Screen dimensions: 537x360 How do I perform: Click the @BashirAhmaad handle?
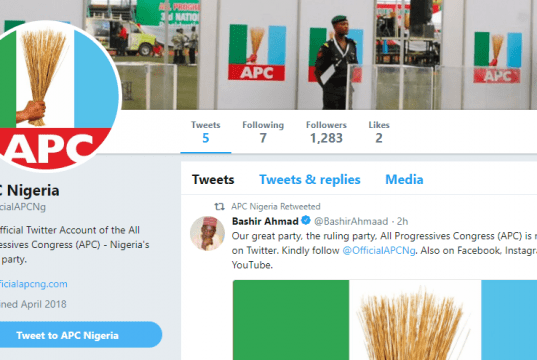coord(351,221)
